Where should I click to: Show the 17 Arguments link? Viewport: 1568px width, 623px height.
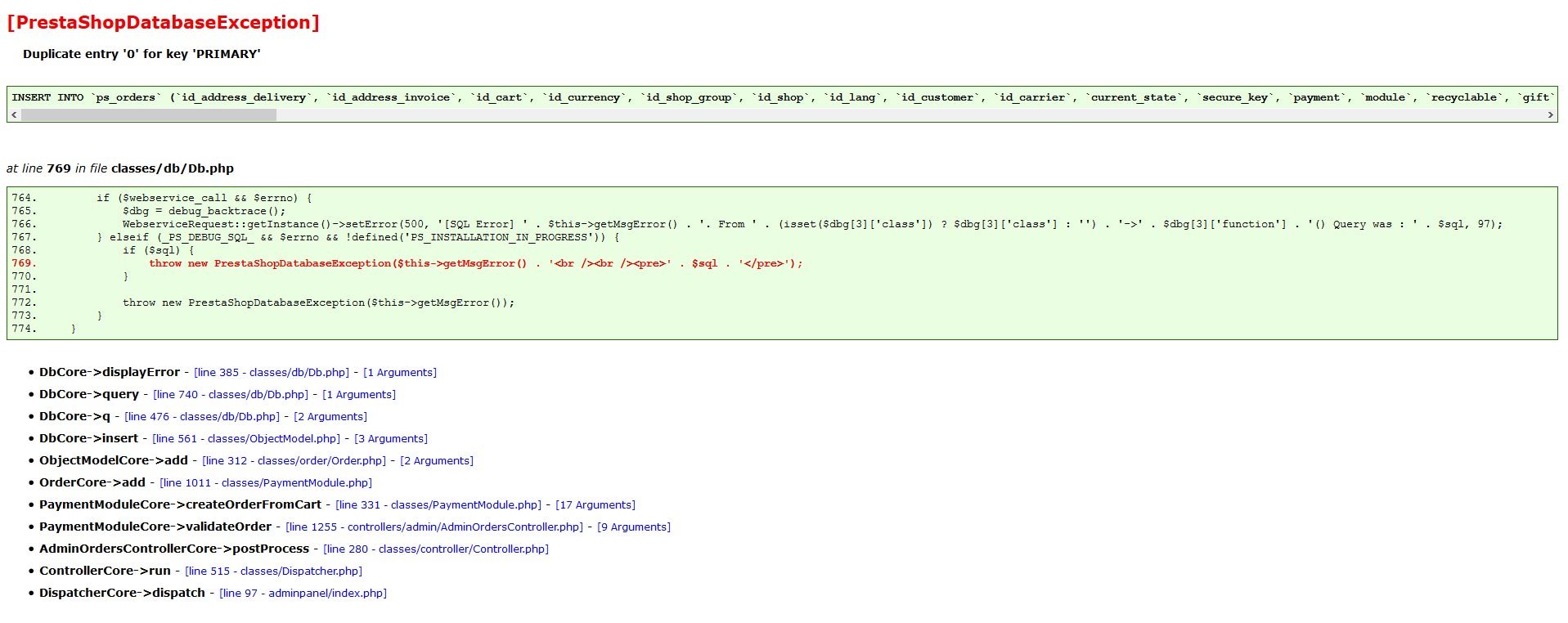595,505
